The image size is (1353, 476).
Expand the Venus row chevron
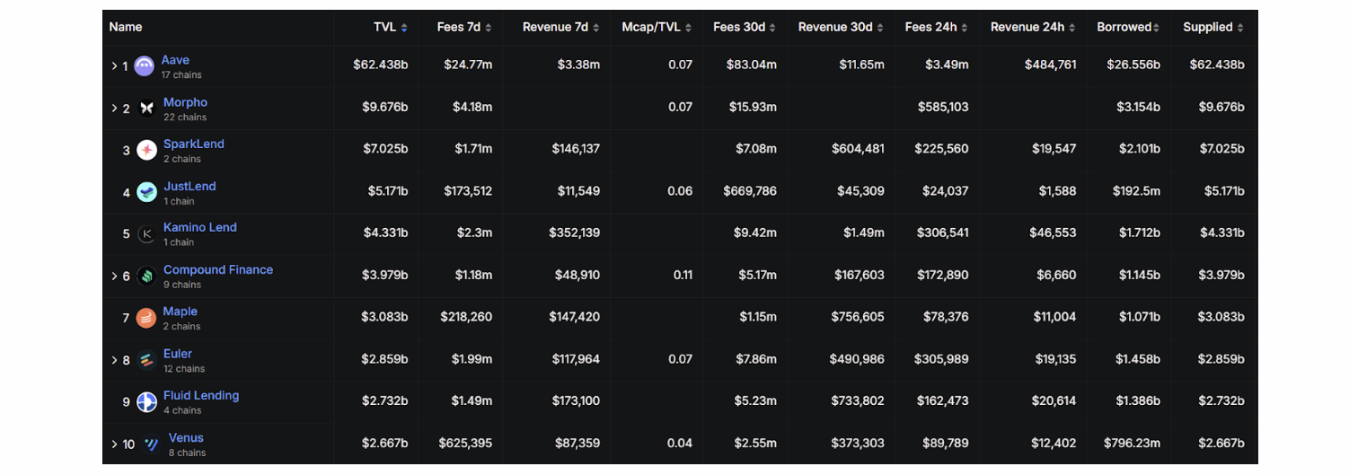[114, 444]
